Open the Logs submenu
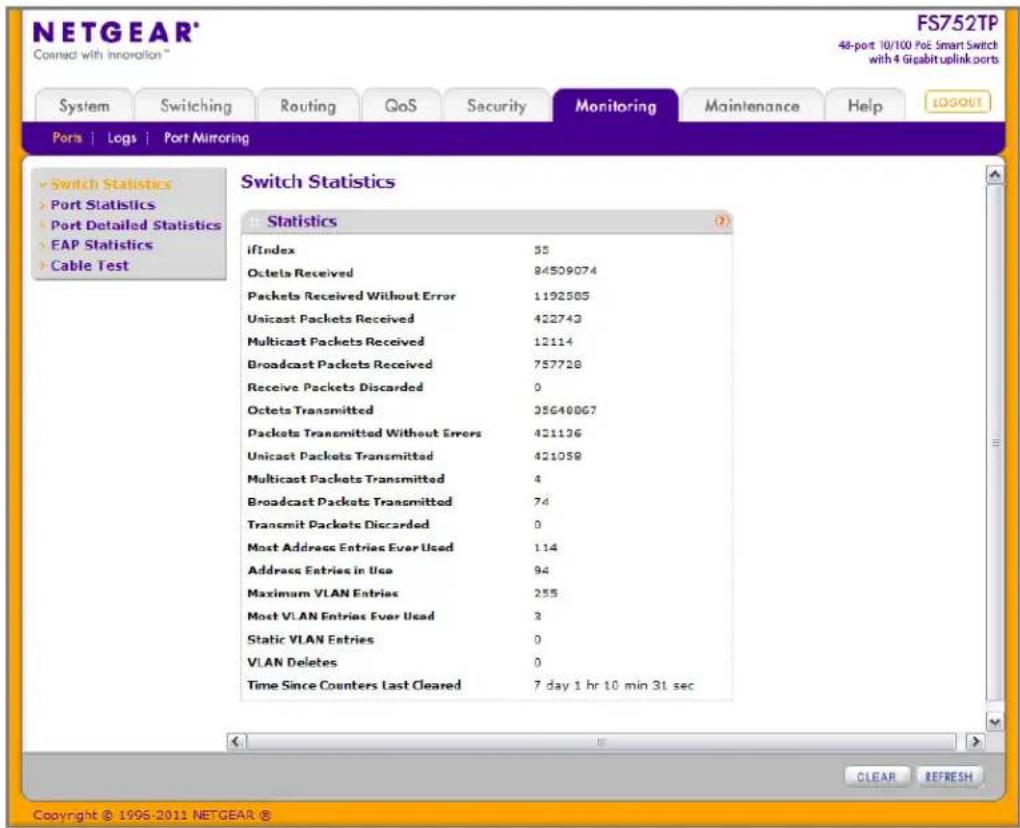 [122, 138]
